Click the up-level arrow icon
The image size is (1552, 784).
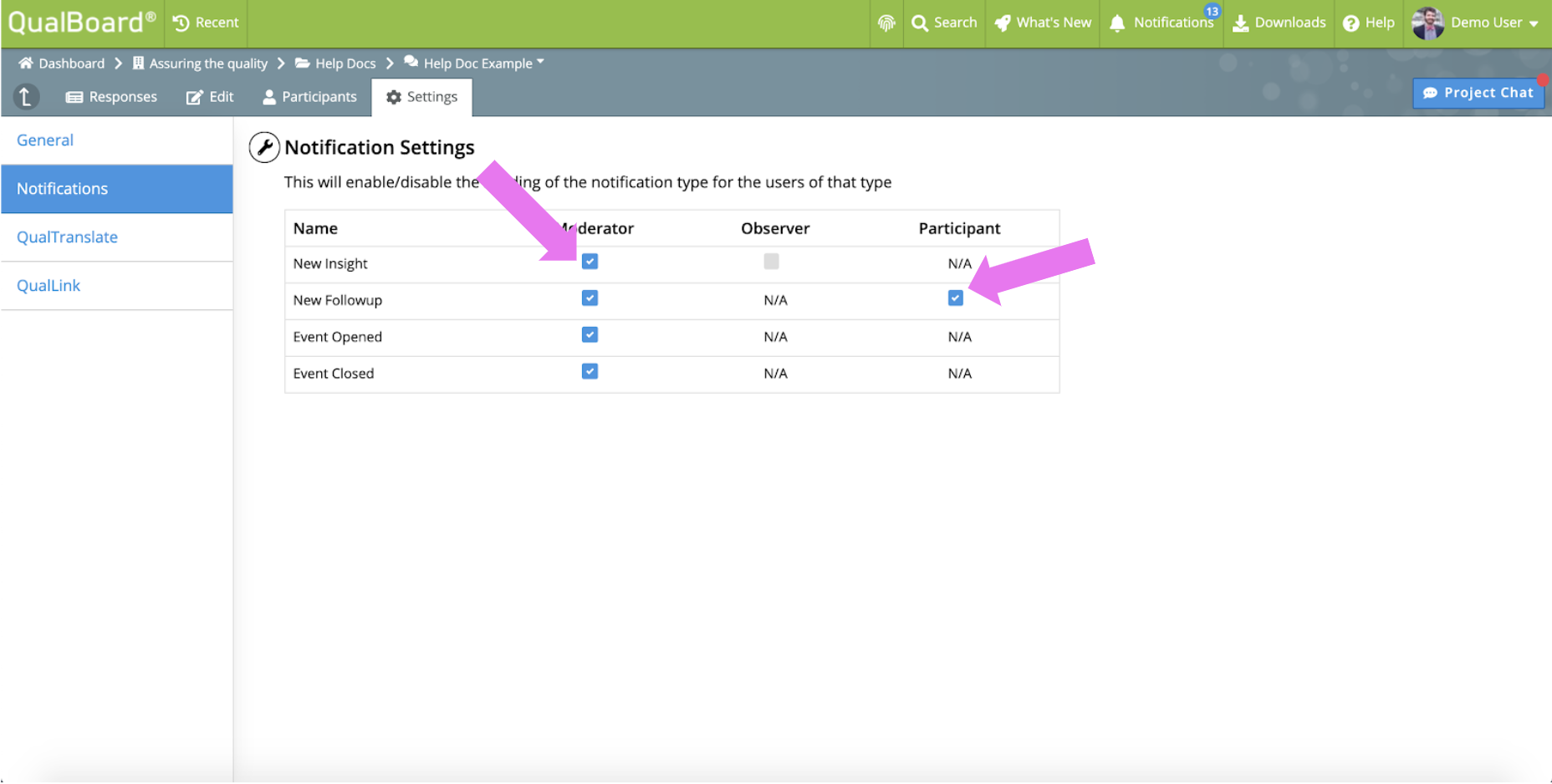[x=26, y=97]
